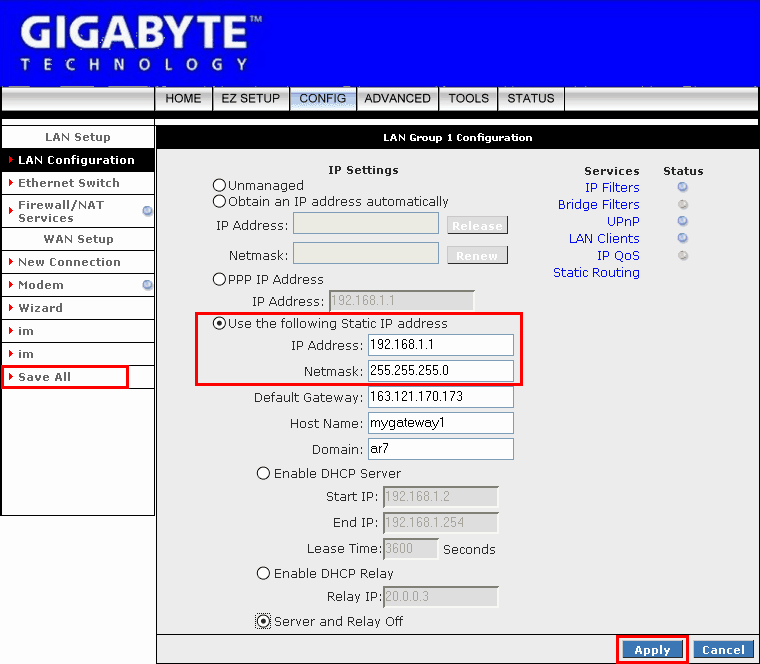Open the EZ SETUP tab
Screen dimensions: 760x664
251,98
